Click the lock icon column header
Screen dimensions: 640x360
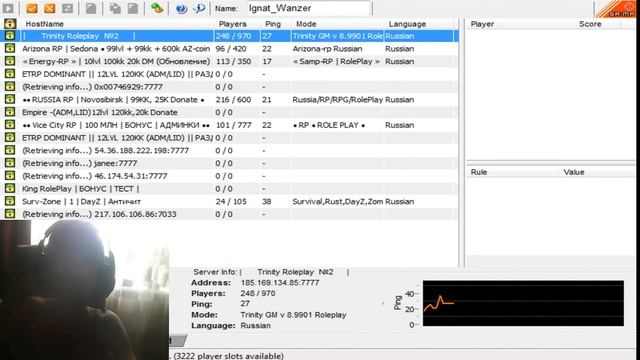click(x=10, y=24)
